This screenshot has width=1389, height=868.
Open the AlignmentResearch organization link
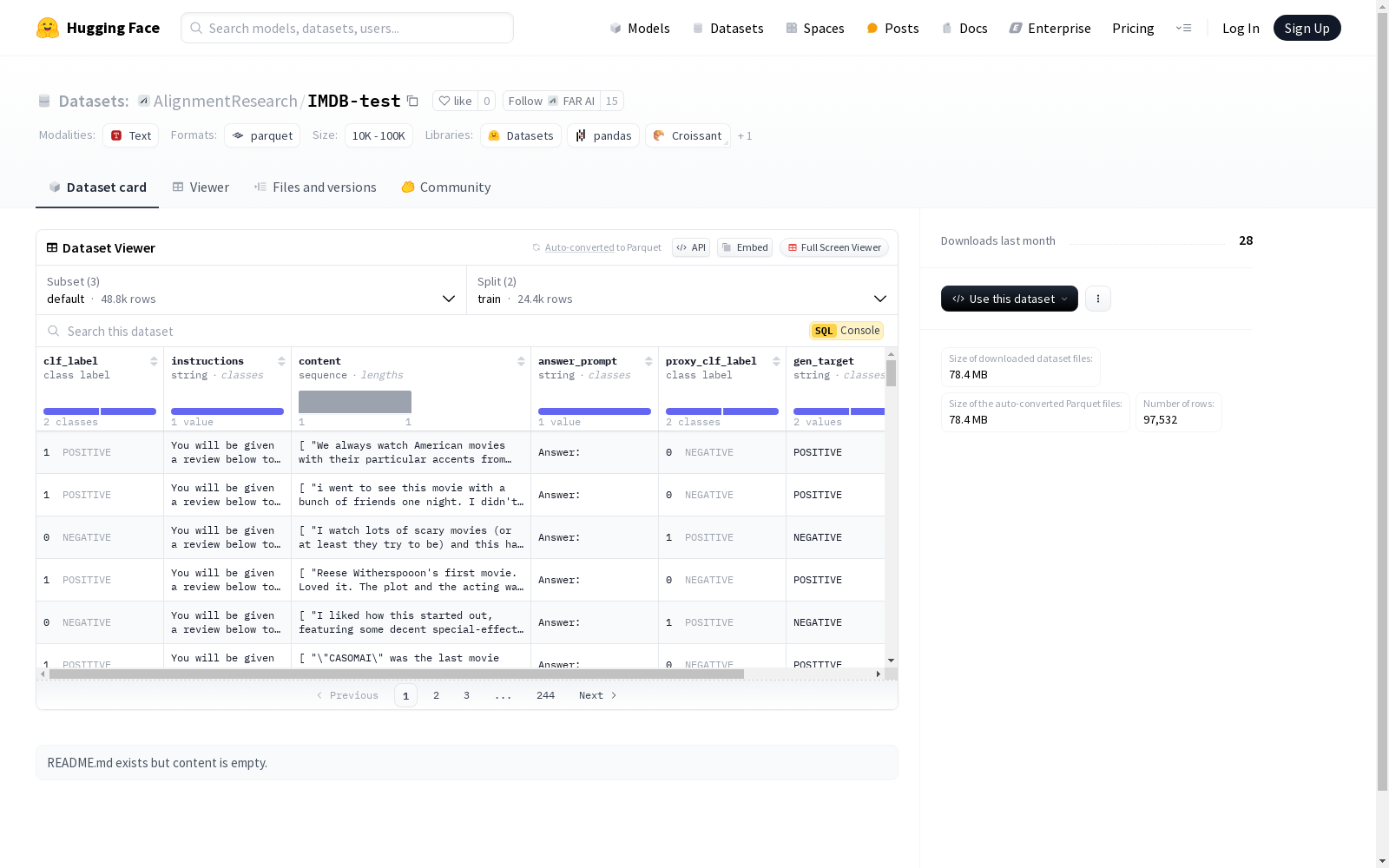tap(226, 101)
